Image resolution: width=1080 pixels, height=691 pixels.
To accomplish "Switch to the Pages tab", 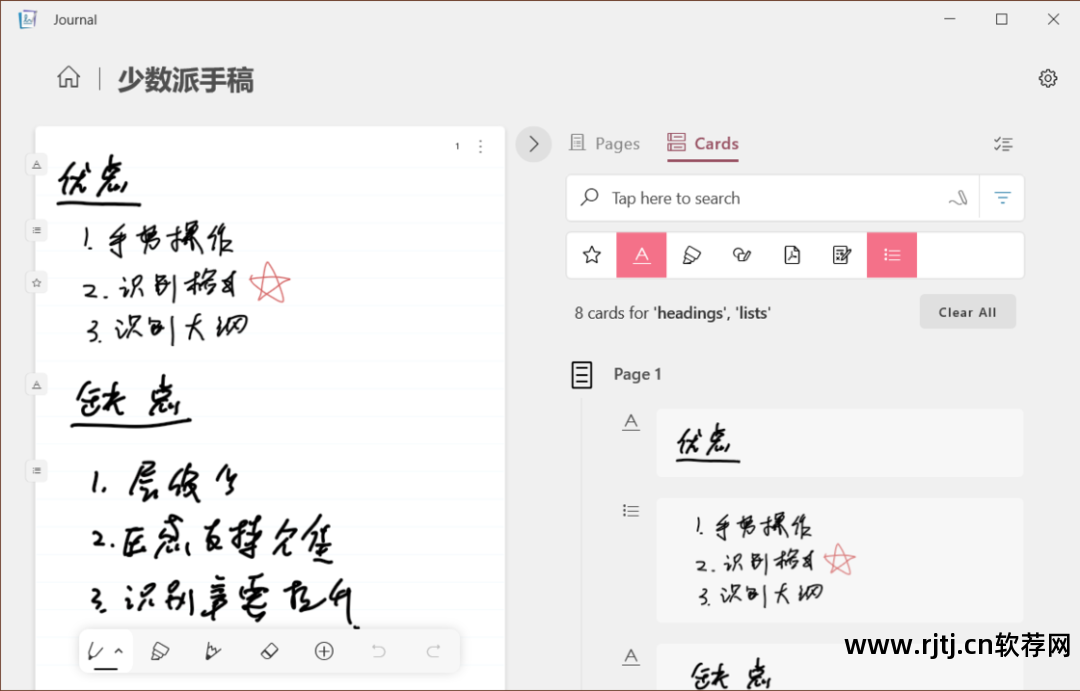I will click(x=605, y=143).
